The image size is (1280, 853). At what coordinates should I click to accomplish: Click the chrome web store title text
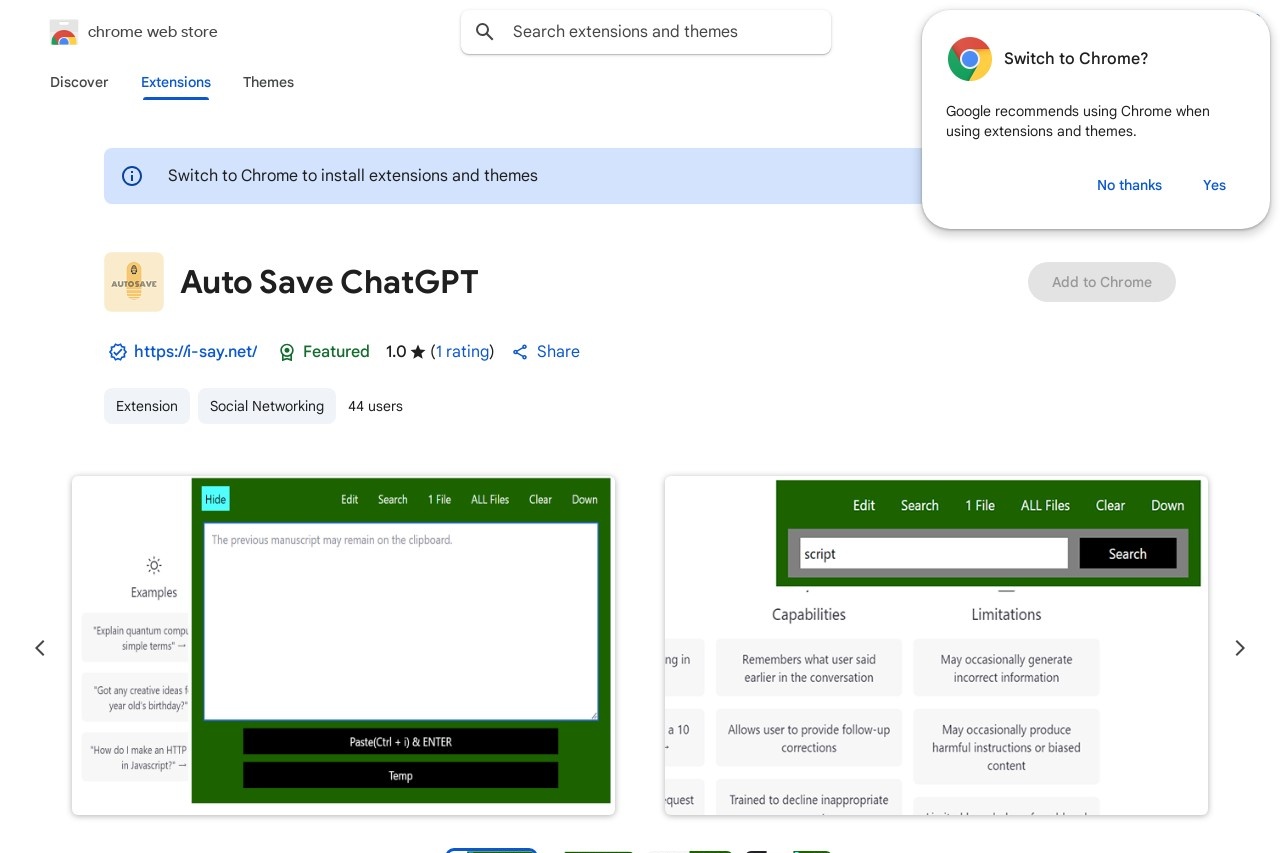pyautogui.click(x=152, y=32)
